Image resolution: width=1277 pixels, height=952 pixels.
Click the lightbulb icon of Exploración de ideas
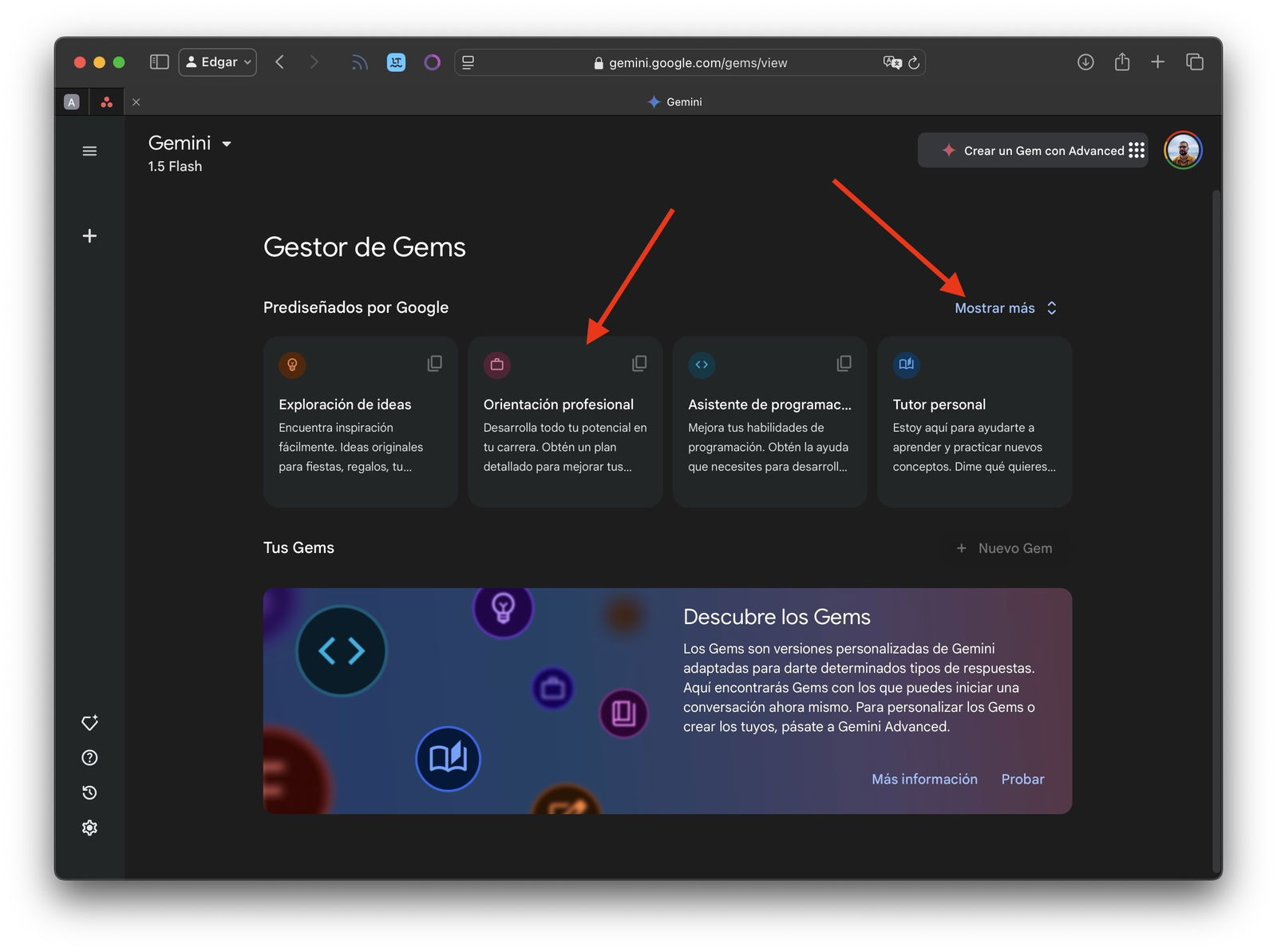(x=292, y=365)
